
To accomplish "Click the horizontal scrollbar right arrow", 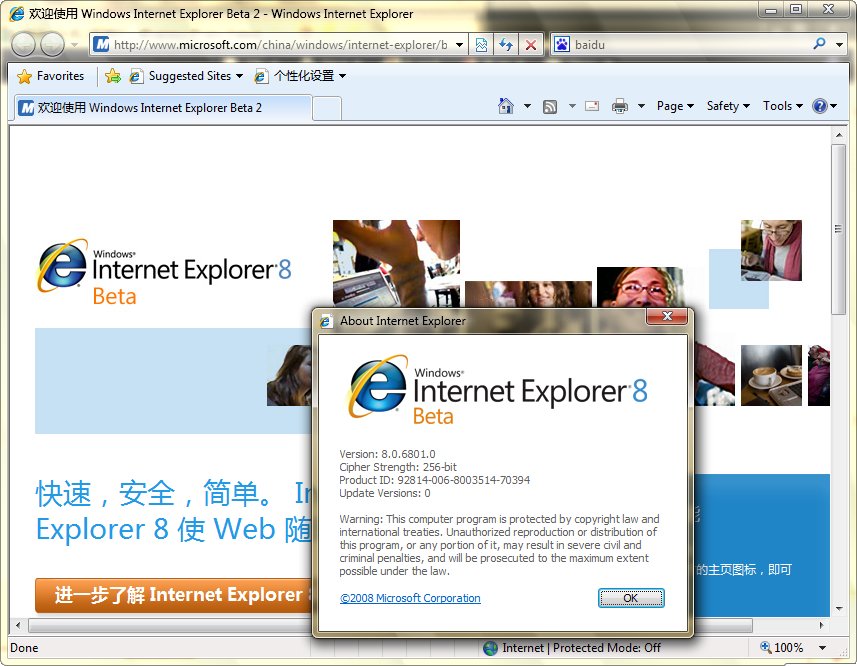I will (821, 625).
